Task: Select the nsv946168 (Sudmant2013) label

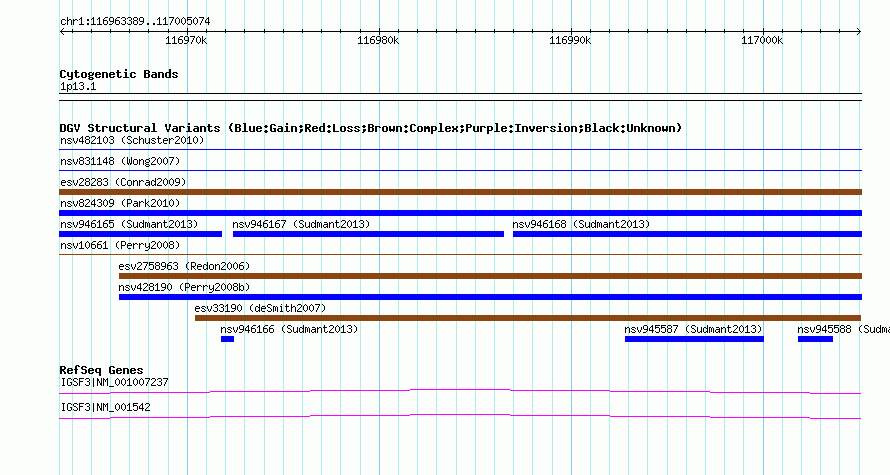Action: pos(581,224)
